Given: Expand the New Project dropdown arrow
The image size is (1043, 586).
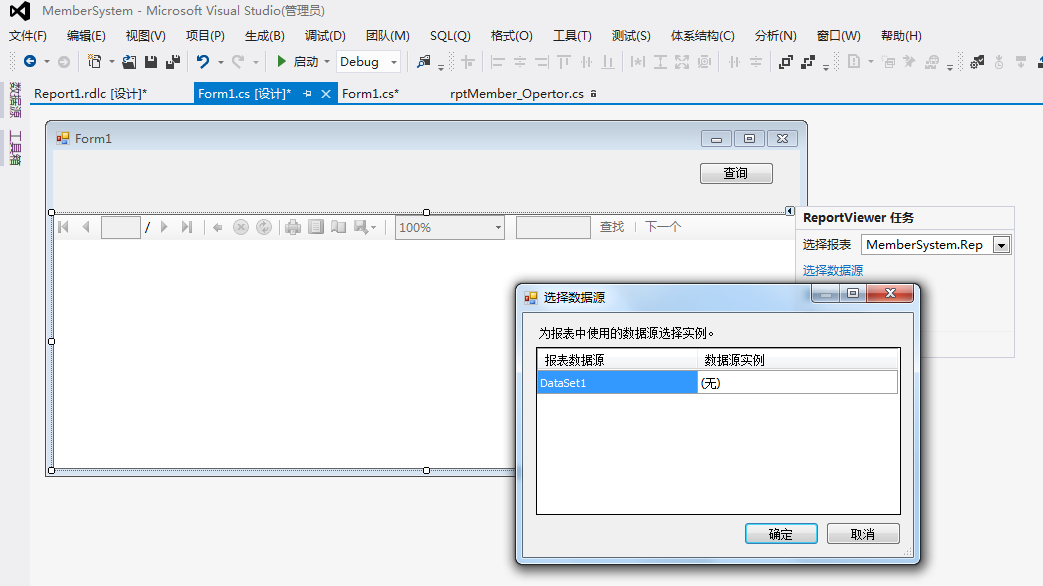Looking at the screenshot, I should coord(112,62).
